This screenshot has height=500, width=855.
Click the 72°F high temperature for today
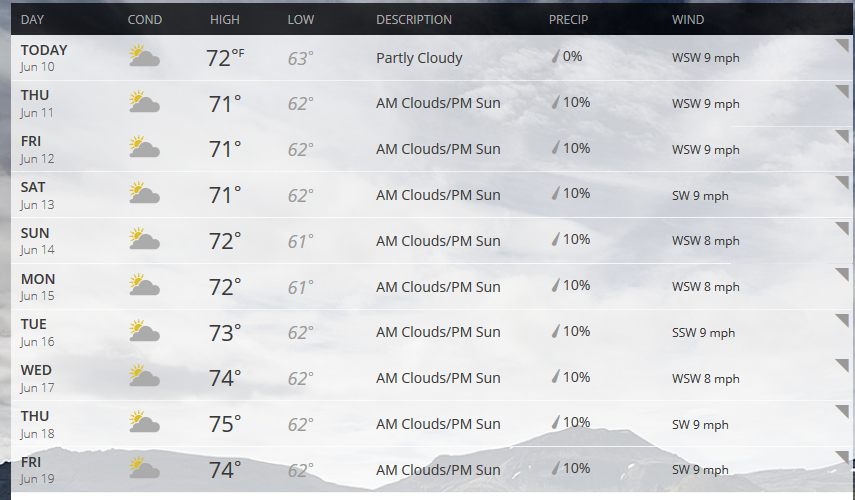(225, 58)
